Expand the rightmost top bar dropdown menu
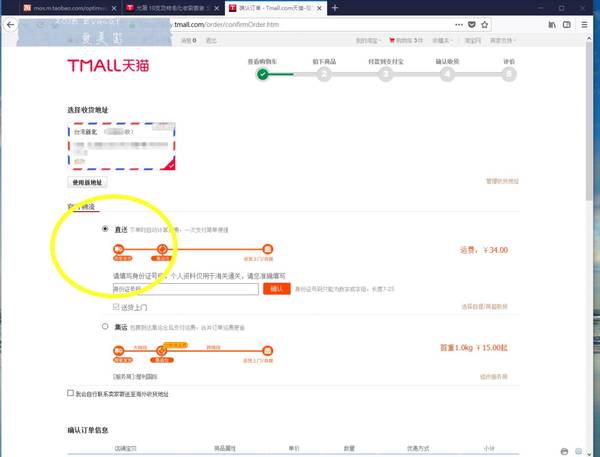The image size is (600, 457). pyautogui.click(x=503, y=40)
